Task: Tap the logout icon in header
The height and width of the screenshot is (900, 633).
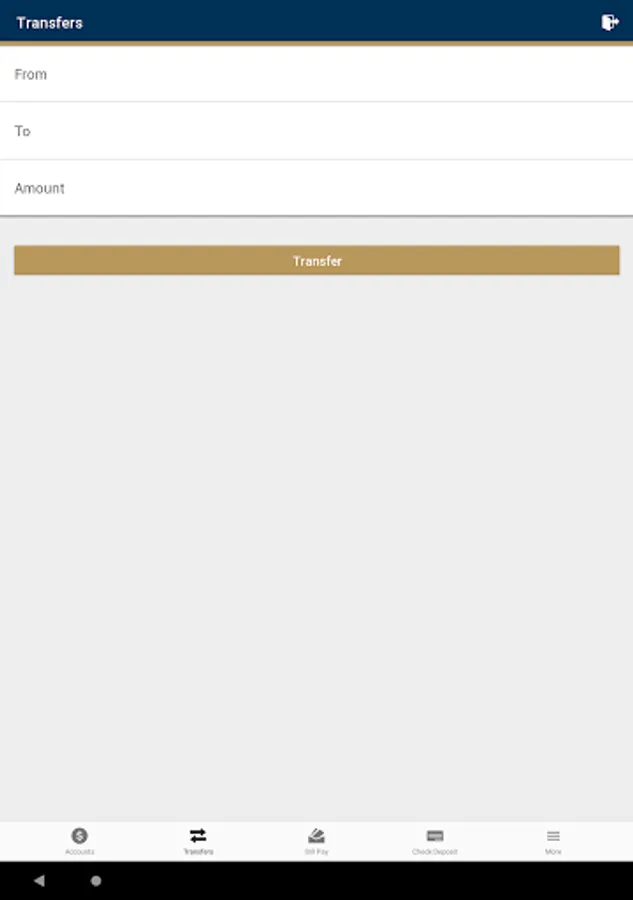Action: coord(609,22)
